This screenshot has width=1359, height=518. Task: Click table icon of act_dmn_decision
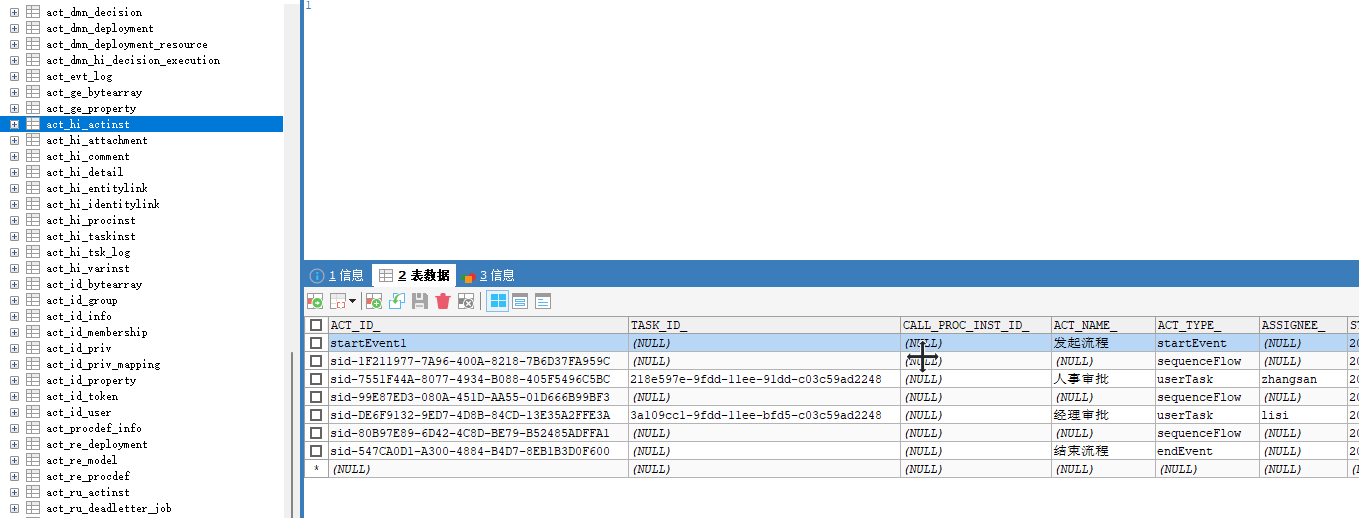[33, 12]
